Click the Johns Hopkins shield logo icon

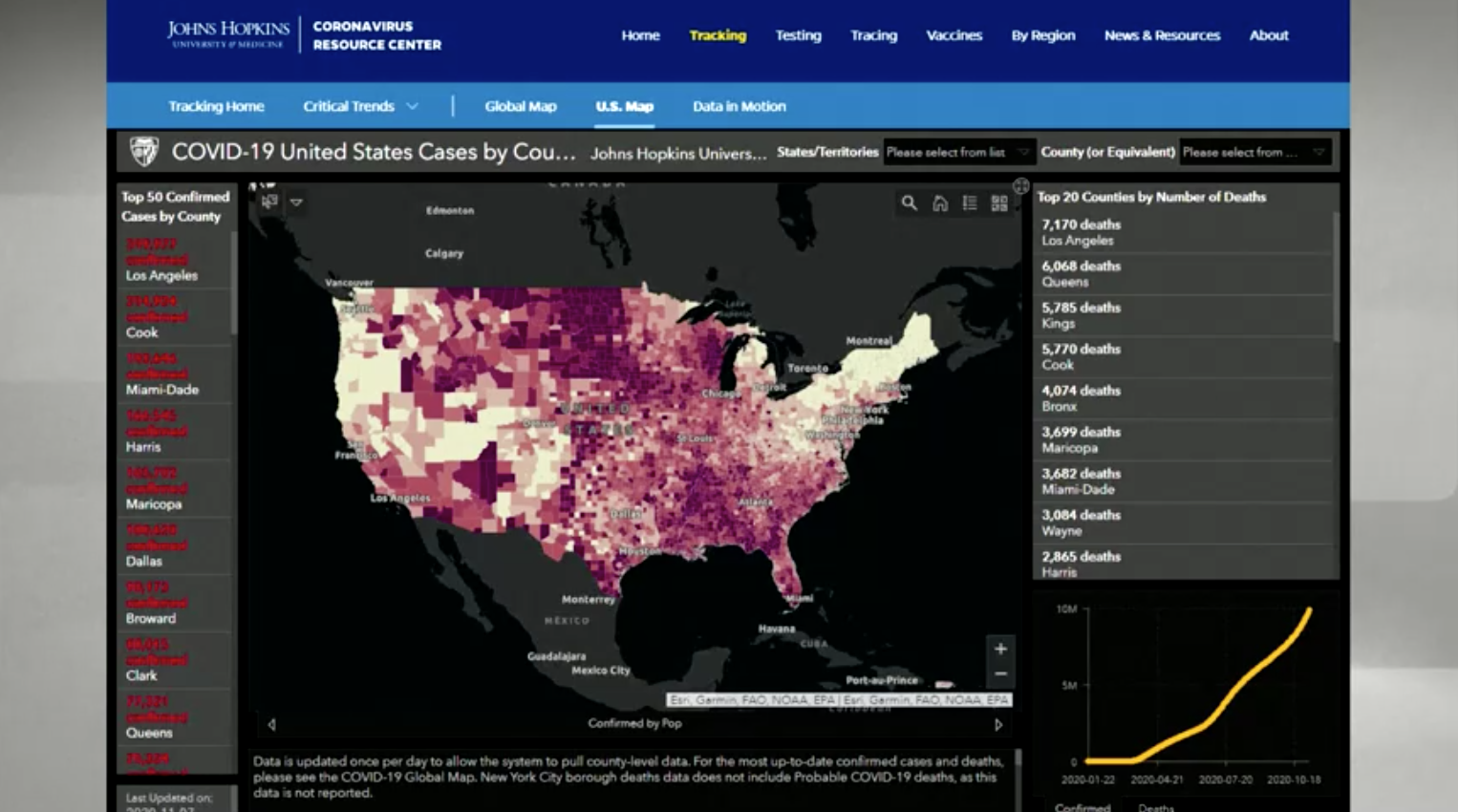(144, 151)
